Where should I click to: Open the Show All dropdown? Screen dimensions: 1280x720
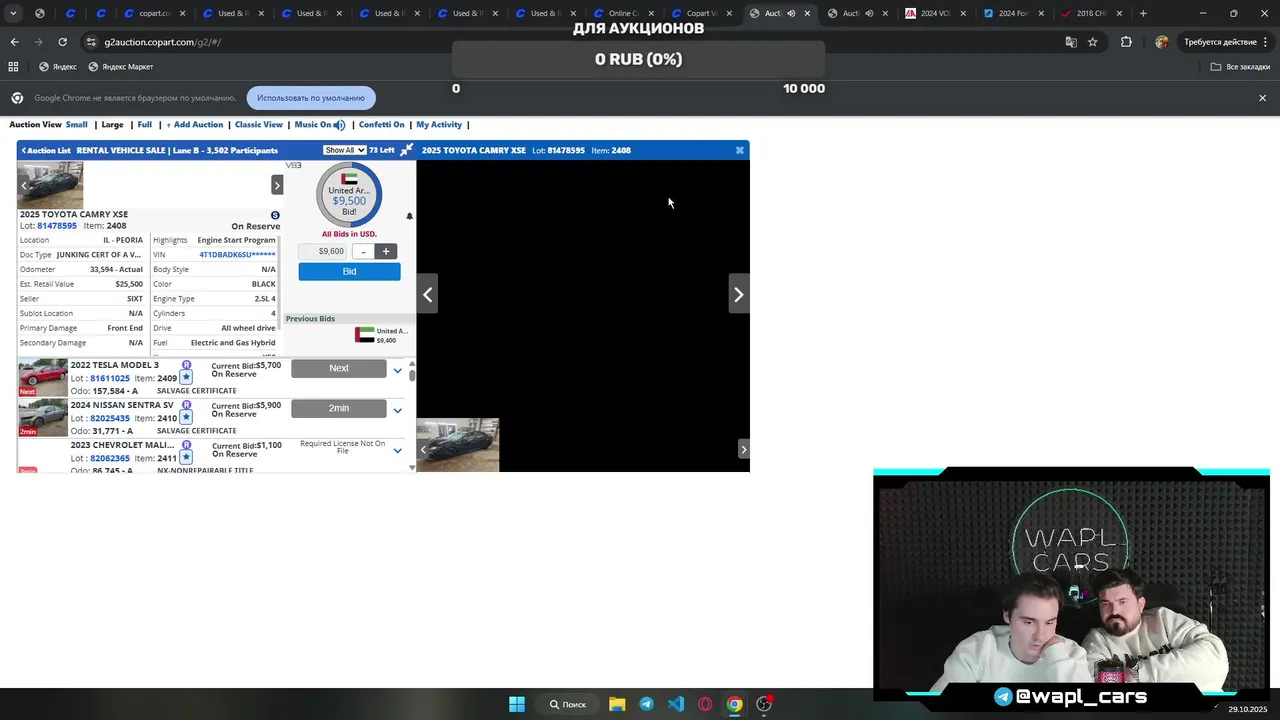click(x=344, y=150)
